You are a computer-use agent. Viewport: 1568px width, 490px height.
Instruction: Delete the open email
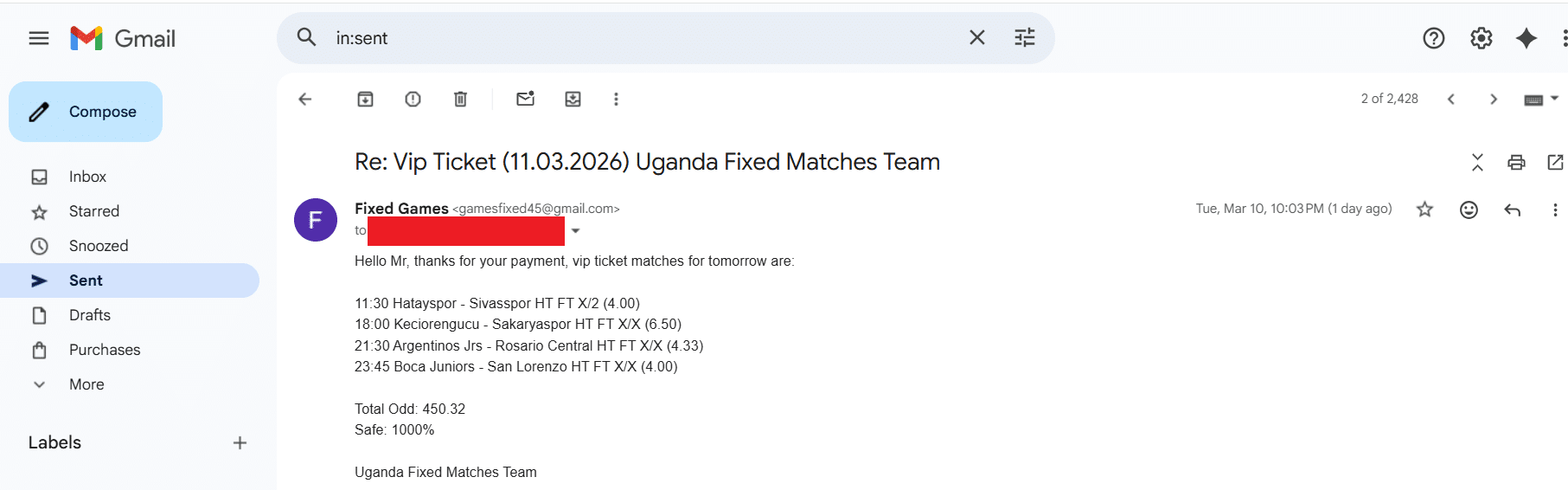click(x=460, y=100)
